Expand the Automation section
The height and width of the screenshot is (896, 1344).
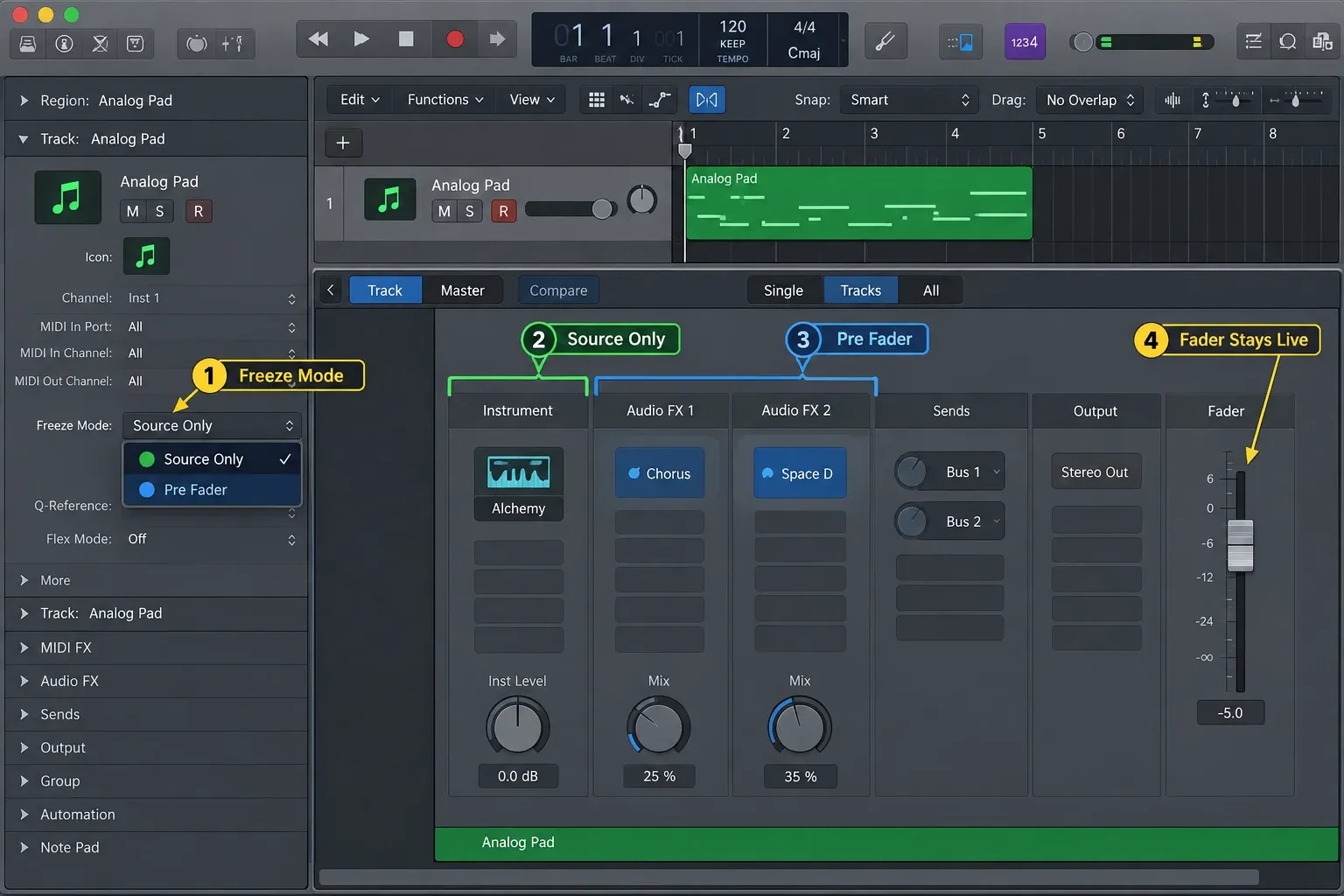click(x=24, y=815)
